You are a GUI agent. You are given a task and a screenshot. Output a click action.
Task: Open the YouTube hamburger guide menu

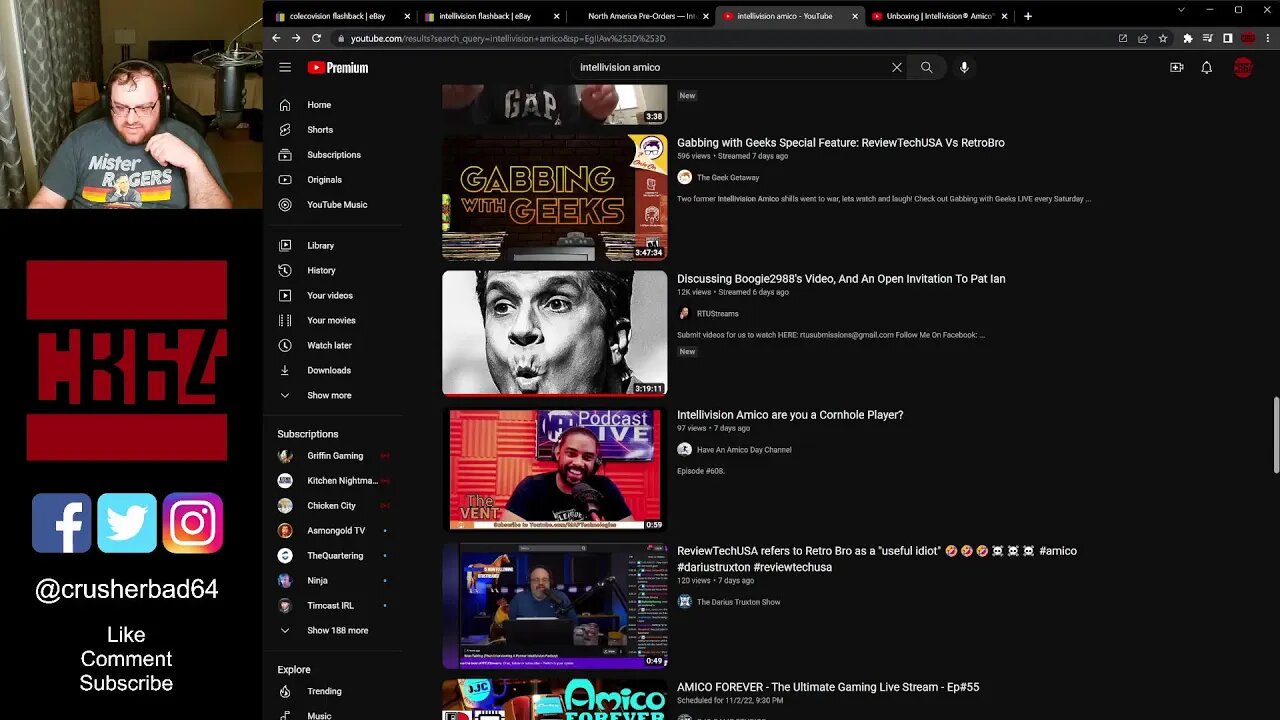[285, 67]
